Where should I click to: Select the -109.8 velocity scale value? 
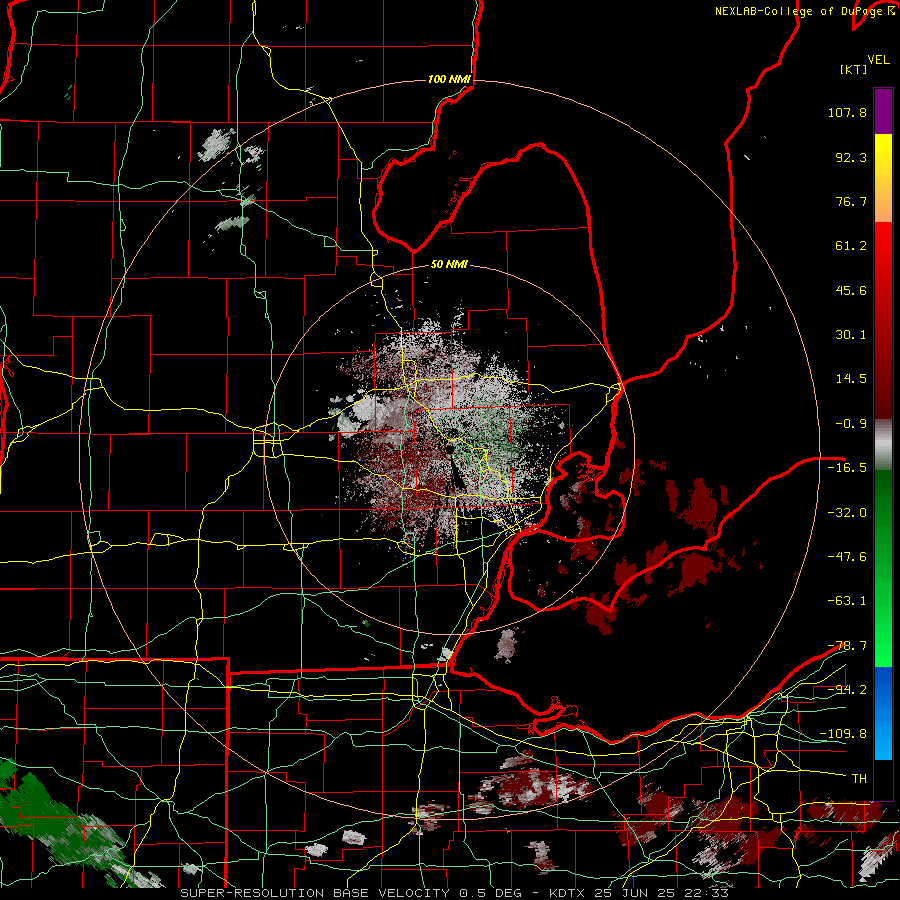coord(843,734)
